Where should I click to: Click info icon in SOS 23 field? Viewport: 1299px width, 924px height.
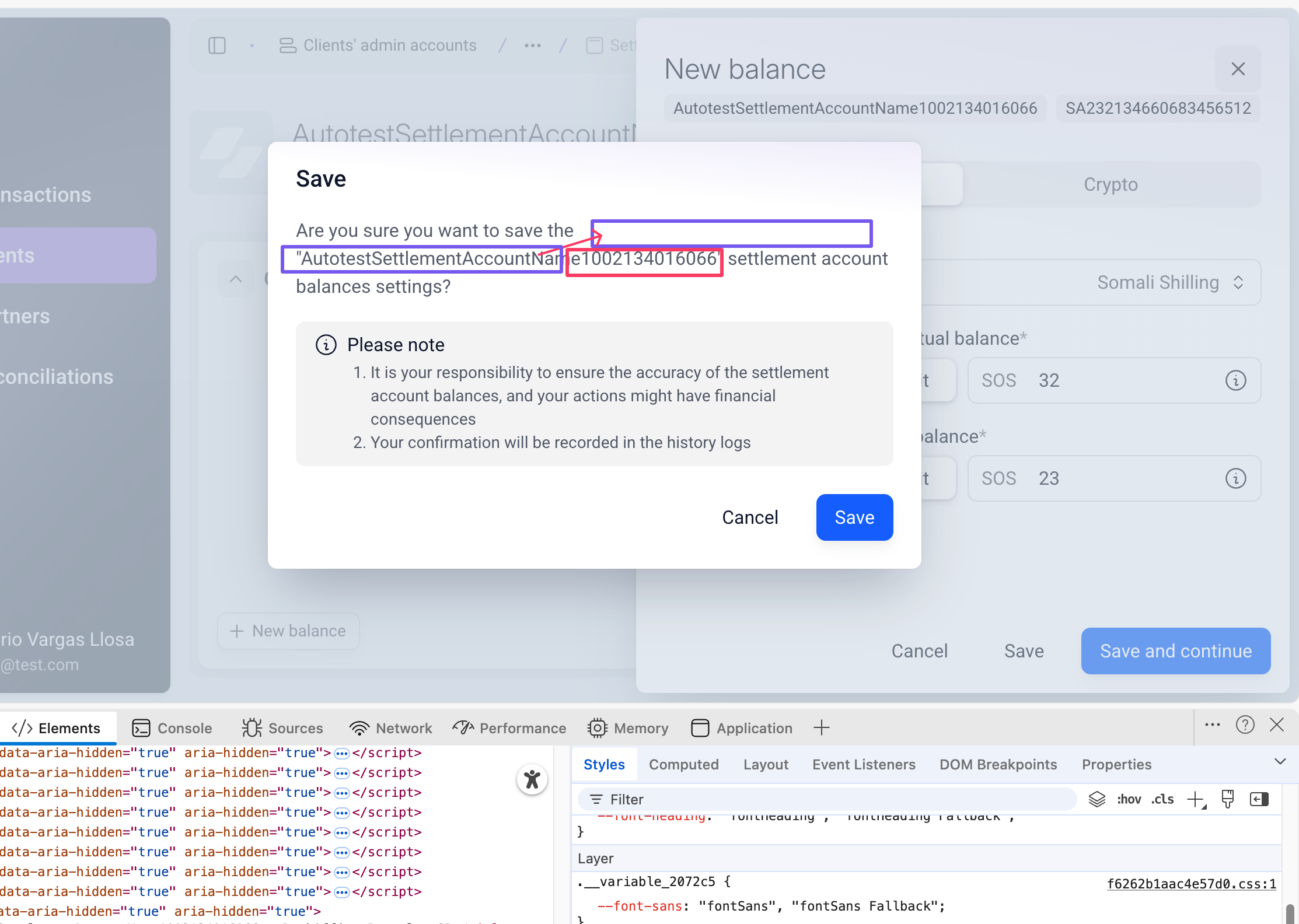pyautogui.click(x=1235, y=478)
